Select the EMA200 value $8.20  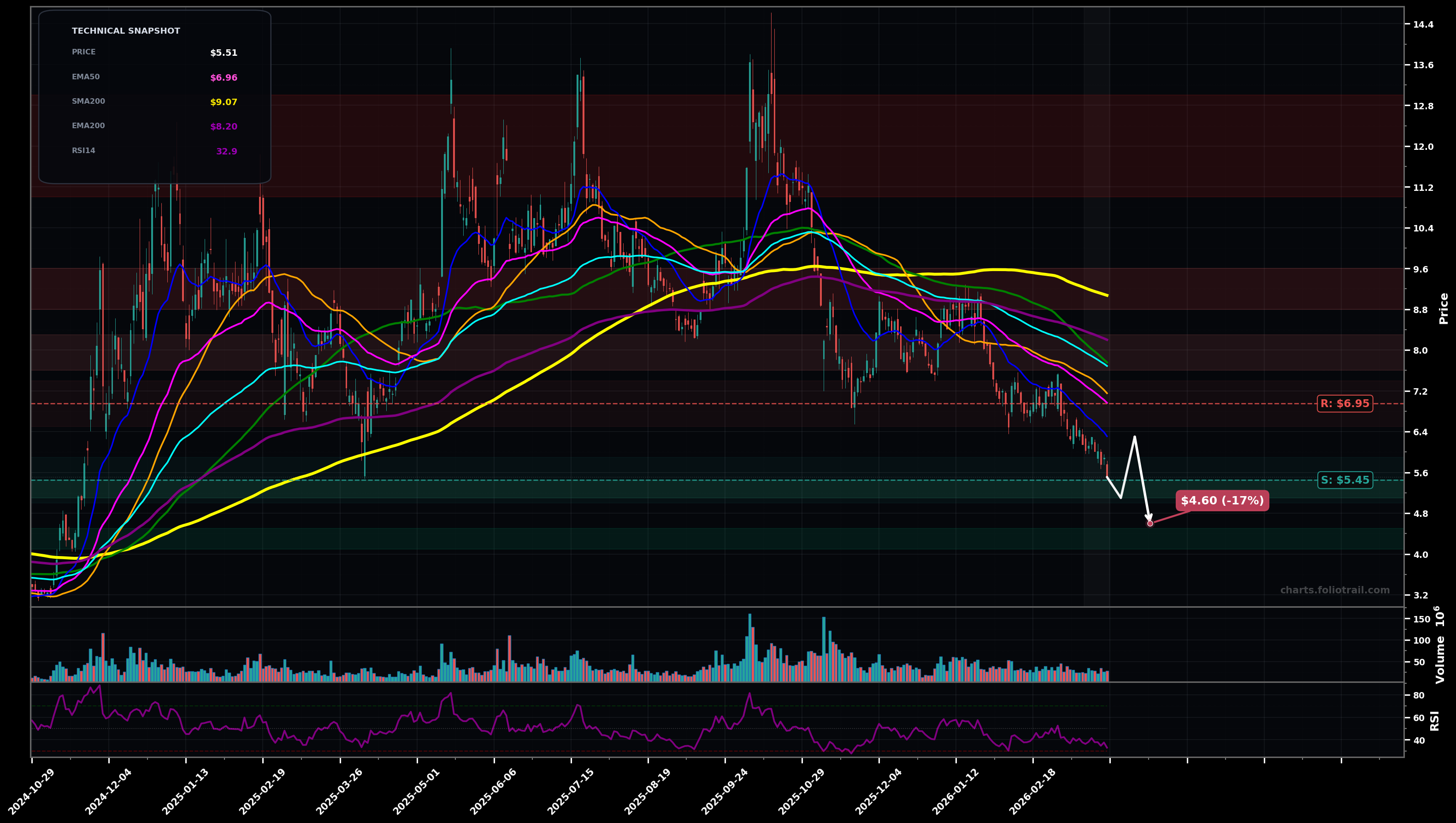pyautogui.click(x=224, y=127)
